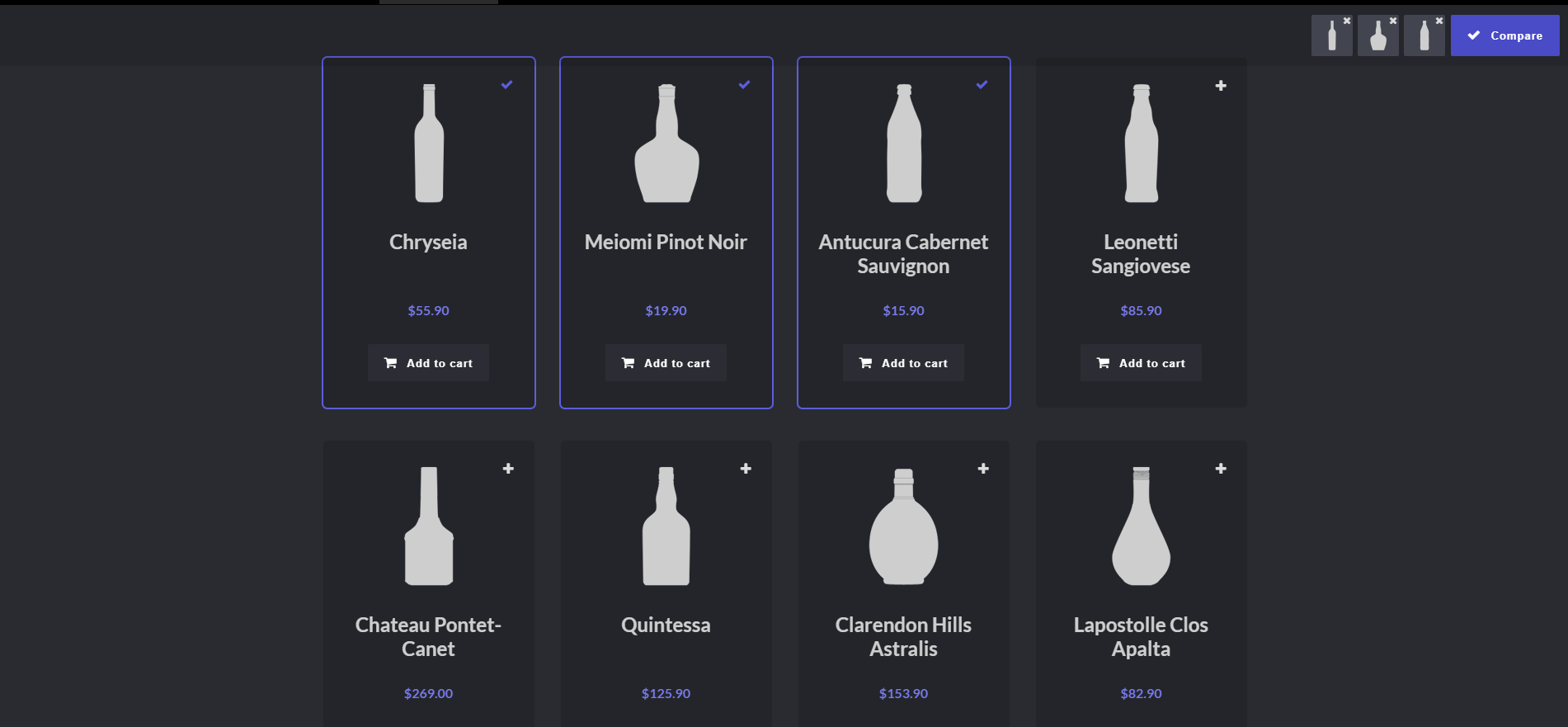Add Leonetti Sangiovese to comparison with plus icon
Viewport: 1568px width, 727px height.
[x=1221, y=86]
